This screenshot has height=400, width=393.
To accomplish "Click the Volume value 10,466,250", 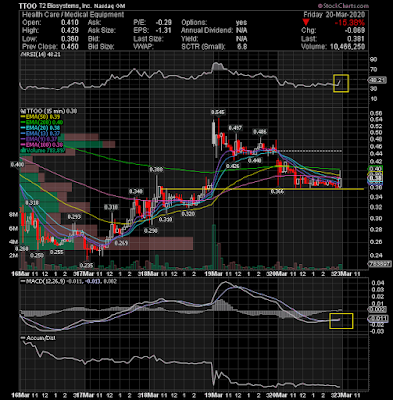I will pos(347,47).
